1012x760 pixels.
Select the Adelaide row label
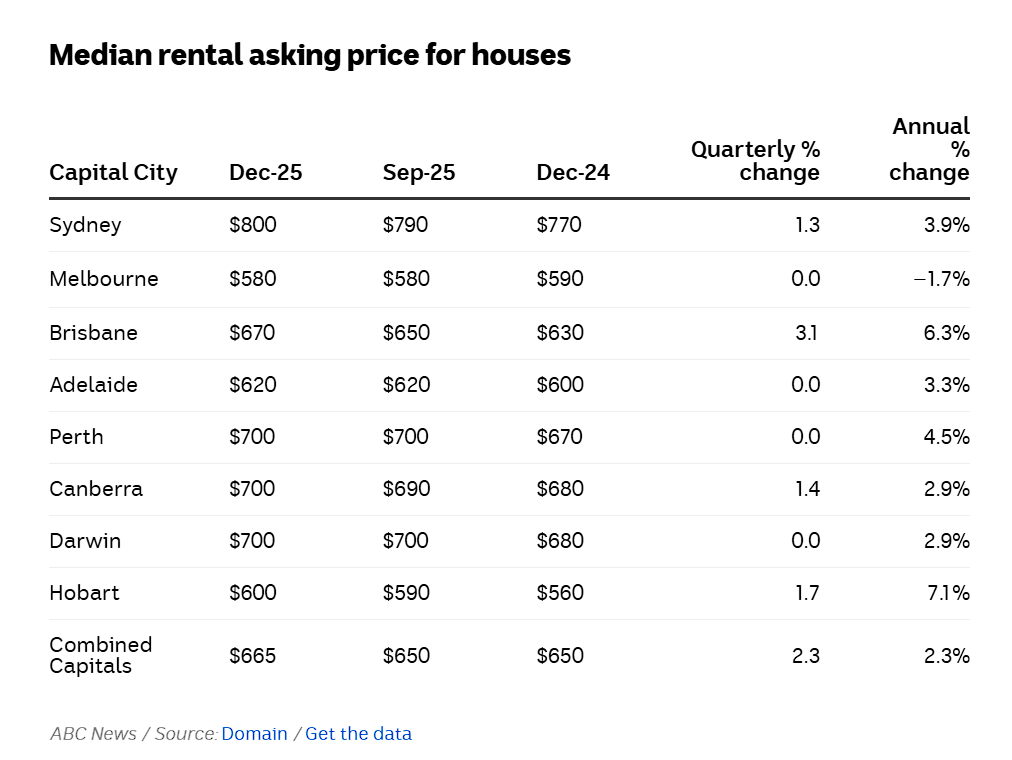[93, 385]
